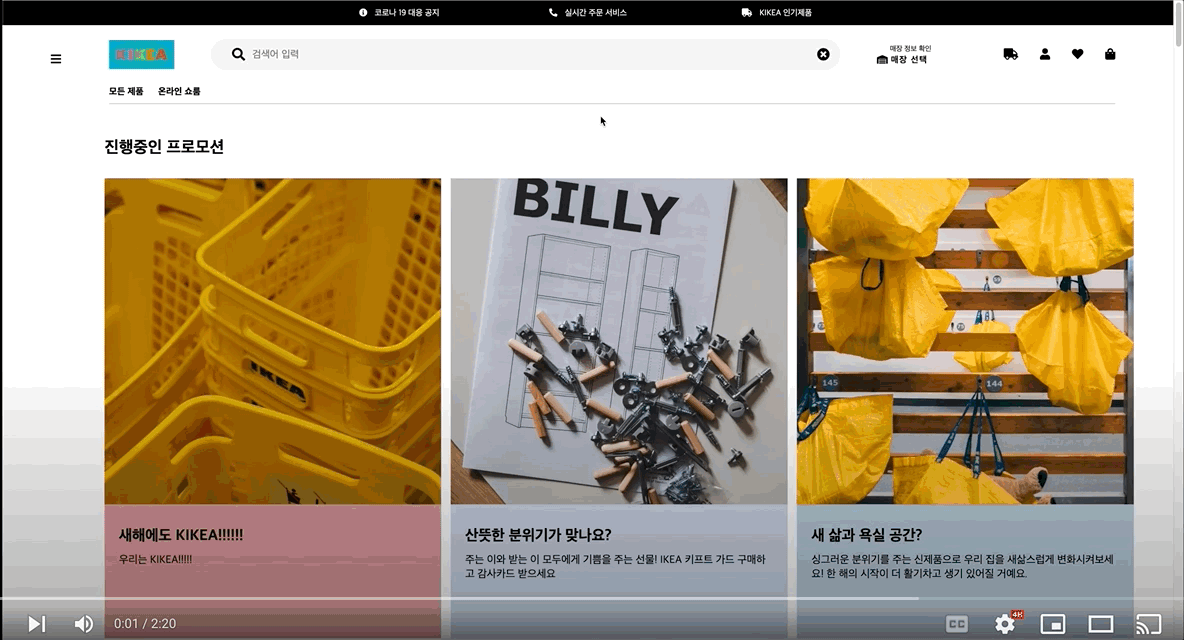Open the hamburger menu icon
Image resolution: width=1184 pixels, height=640 pixels.
(x=56, y=59)
